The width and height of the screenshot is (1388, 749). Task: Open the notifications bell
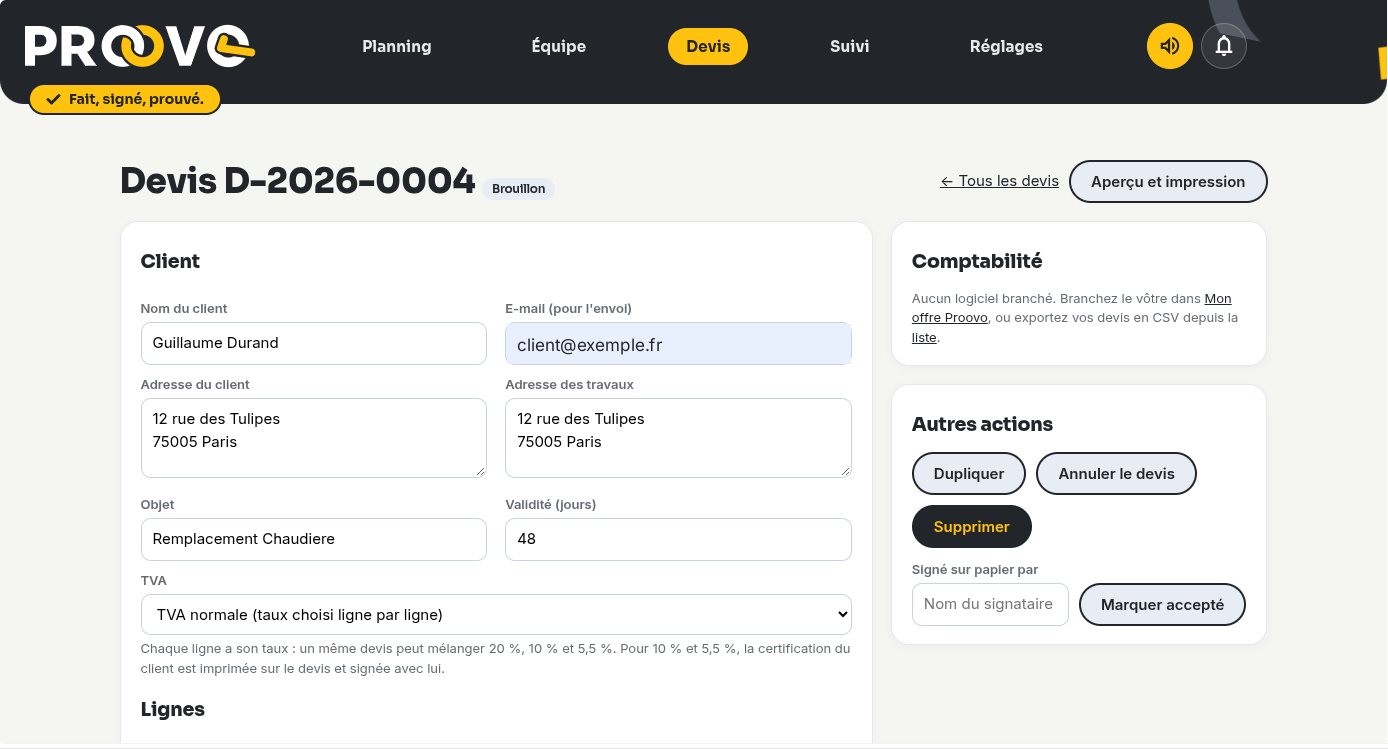[x=1224, y=46]
